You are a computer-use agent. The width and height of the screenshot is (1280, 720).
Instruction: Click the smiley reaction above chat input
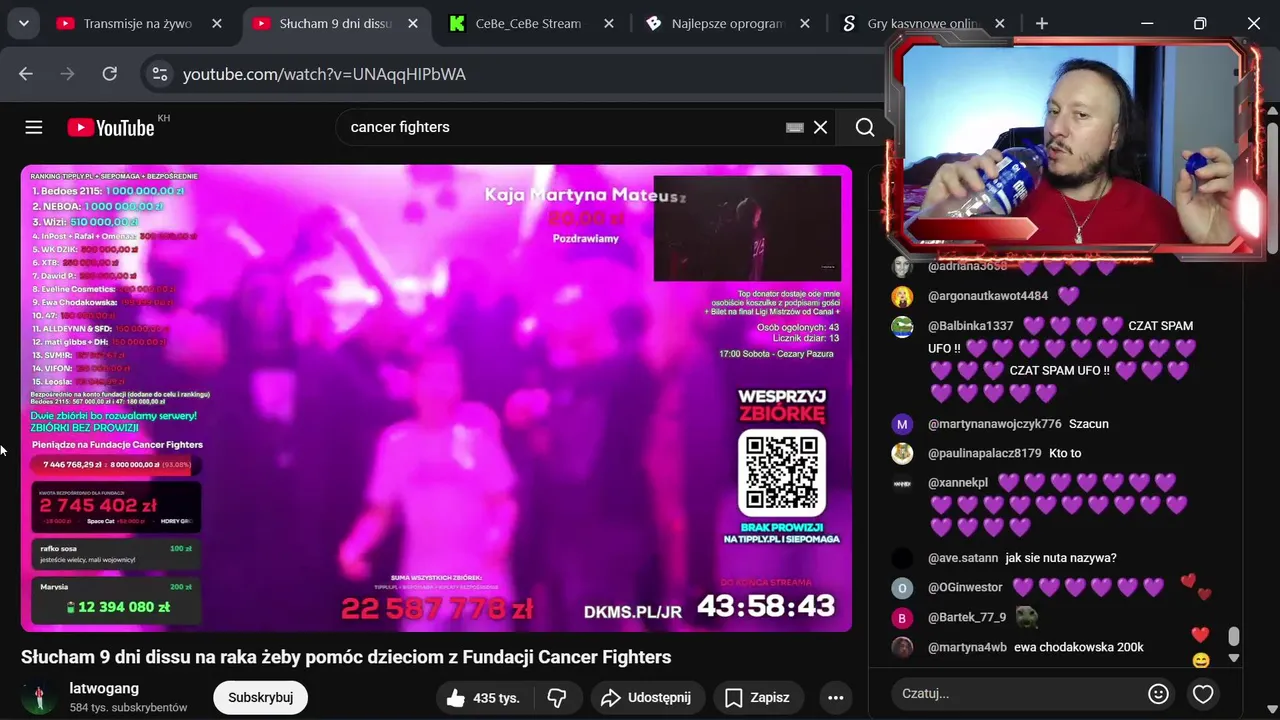pyautogui.click(x=1201, y=660)
